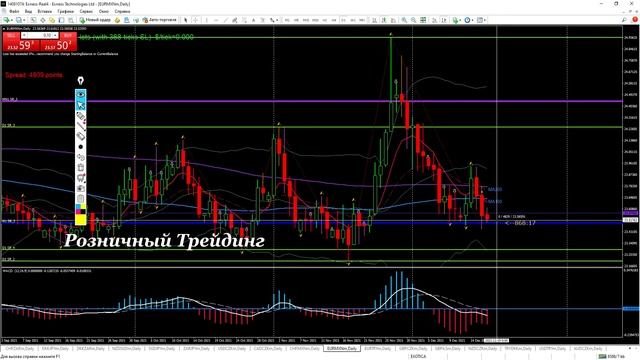Expand periods clock dropdown arrow
The image size is (640, 360).
click(x=473, y=20)
